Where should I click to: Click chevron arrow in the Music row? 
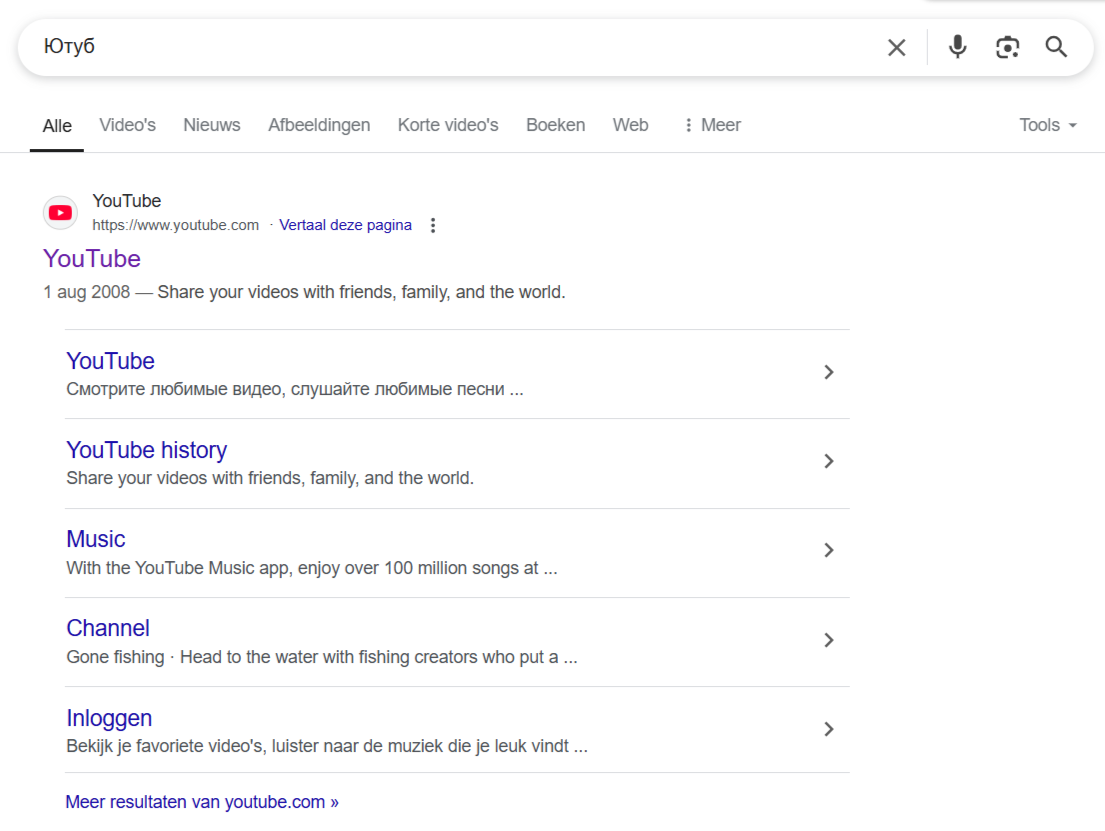pyautogui.click(x=829, y=550)
